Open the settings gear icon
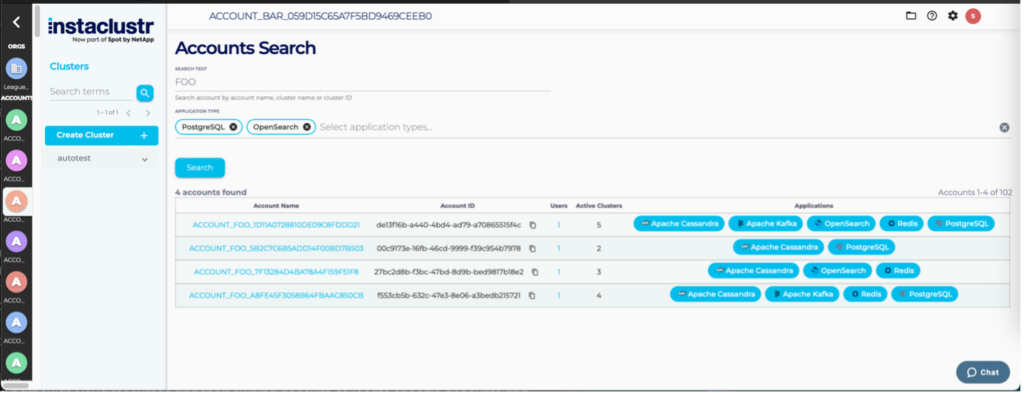1024x393 pixels. (953, 16)
